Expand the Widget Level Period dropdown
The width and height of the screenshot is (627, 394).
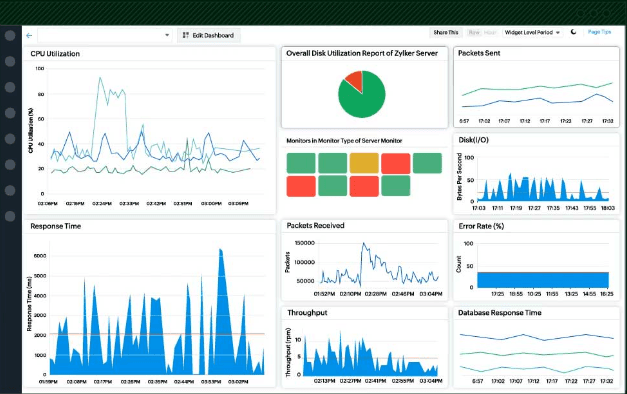[x=532, y=32]
